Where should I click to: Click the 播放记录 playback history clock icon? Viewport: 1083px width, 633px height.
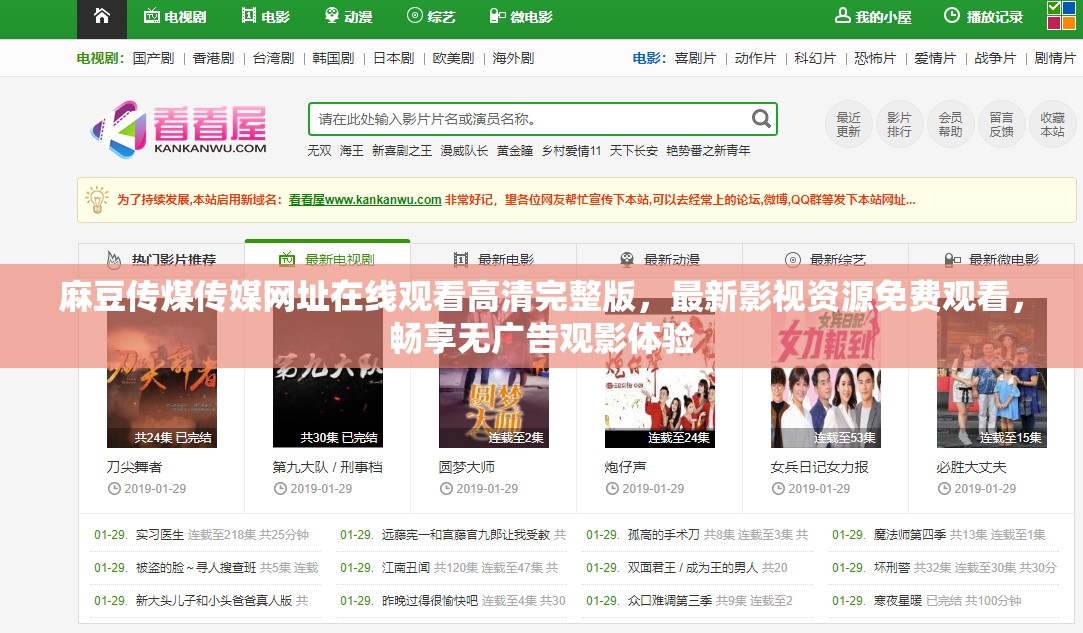950,16
